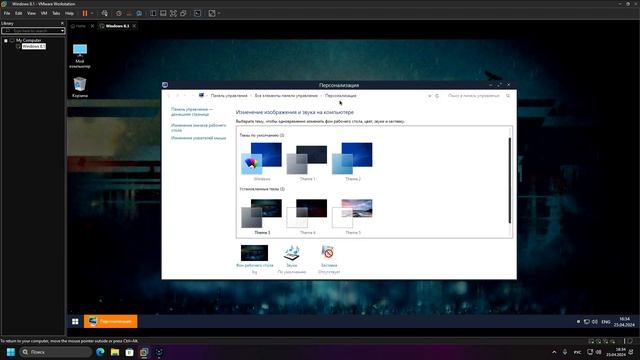Open the VMware Edit menu
The image size is (640, 360).
[x=18, y=13]
